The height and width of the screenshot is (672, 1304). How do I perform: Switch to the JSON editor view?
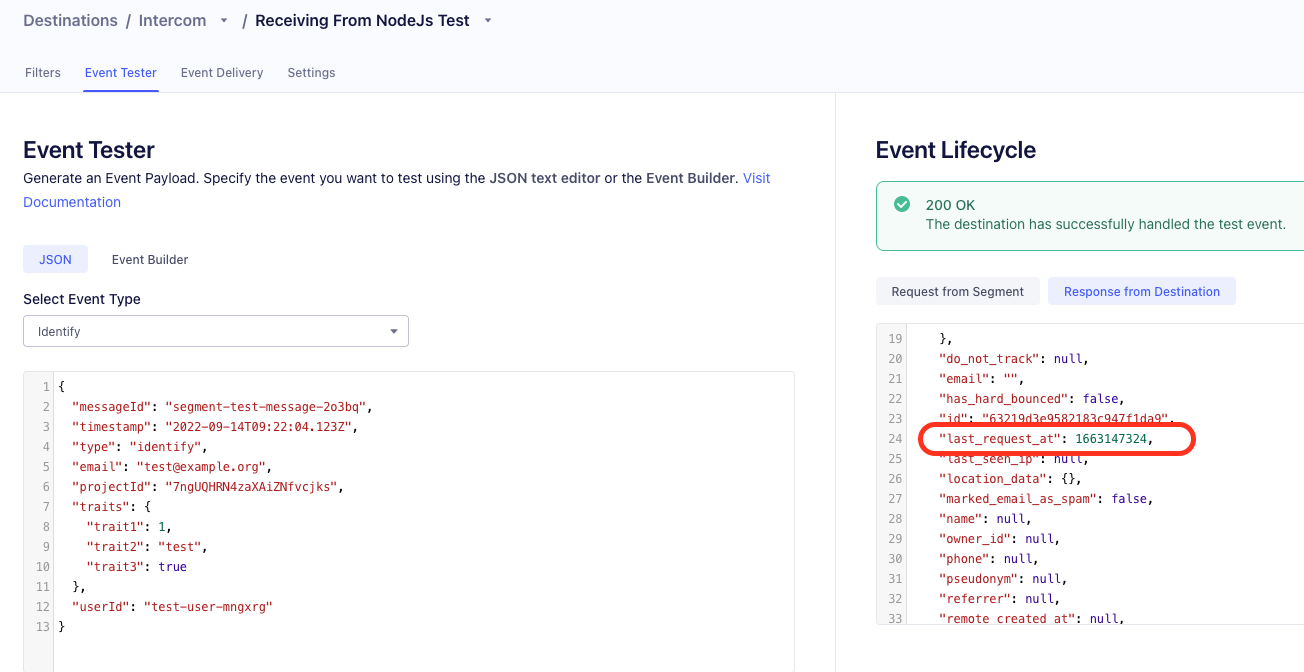click(x=55, y=259)
